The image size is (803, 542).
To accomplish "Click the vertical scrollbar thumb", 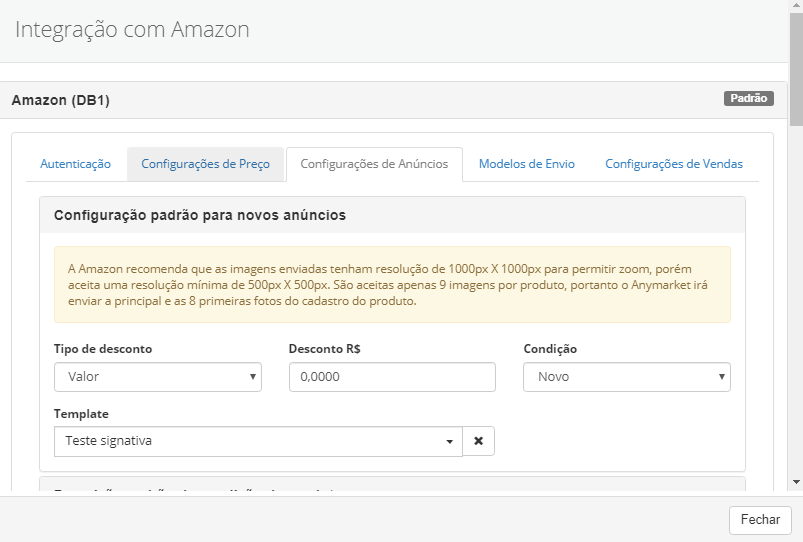I will point(796,69).
